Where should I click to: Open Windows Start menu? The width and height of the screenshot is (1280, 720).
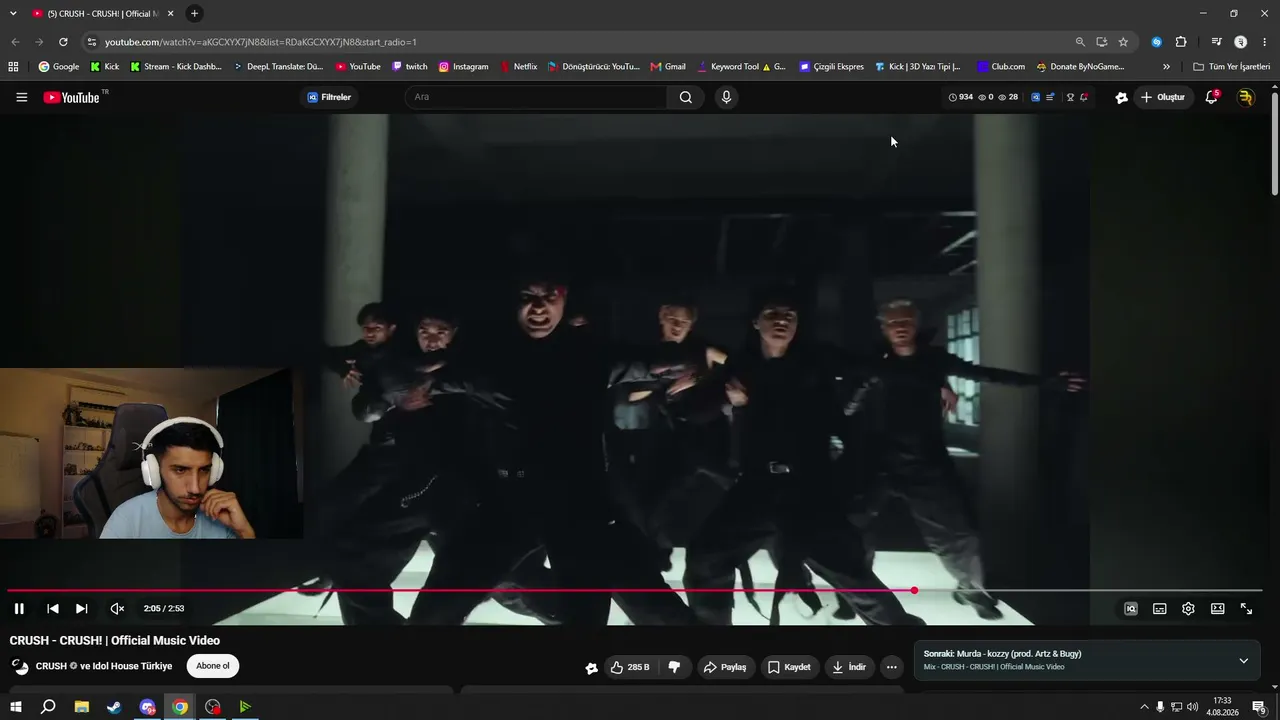coord(16,707)
